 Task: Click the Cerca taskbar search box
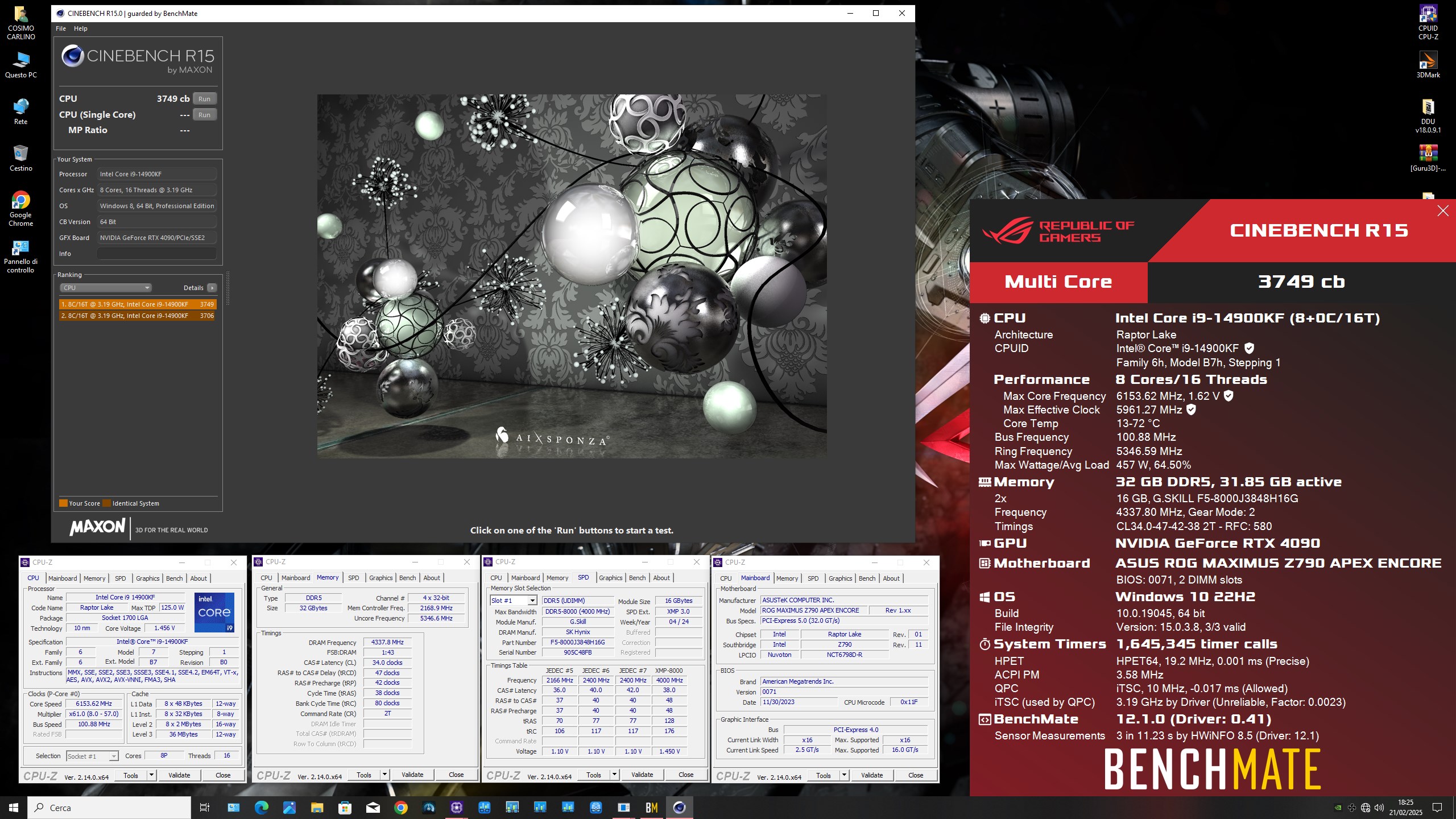click(109, 808)
